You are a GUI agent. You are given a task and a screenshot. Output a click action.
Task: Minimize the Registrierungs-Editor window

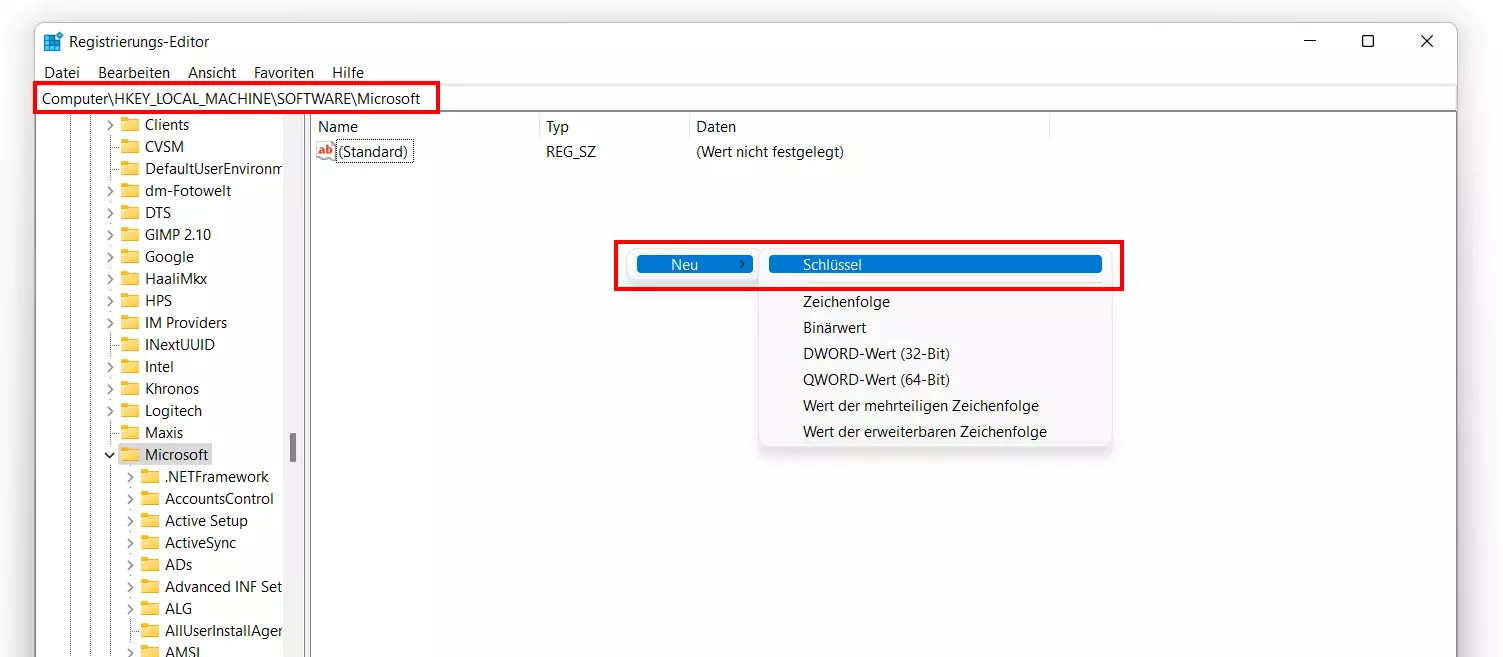coord(1309,41)
